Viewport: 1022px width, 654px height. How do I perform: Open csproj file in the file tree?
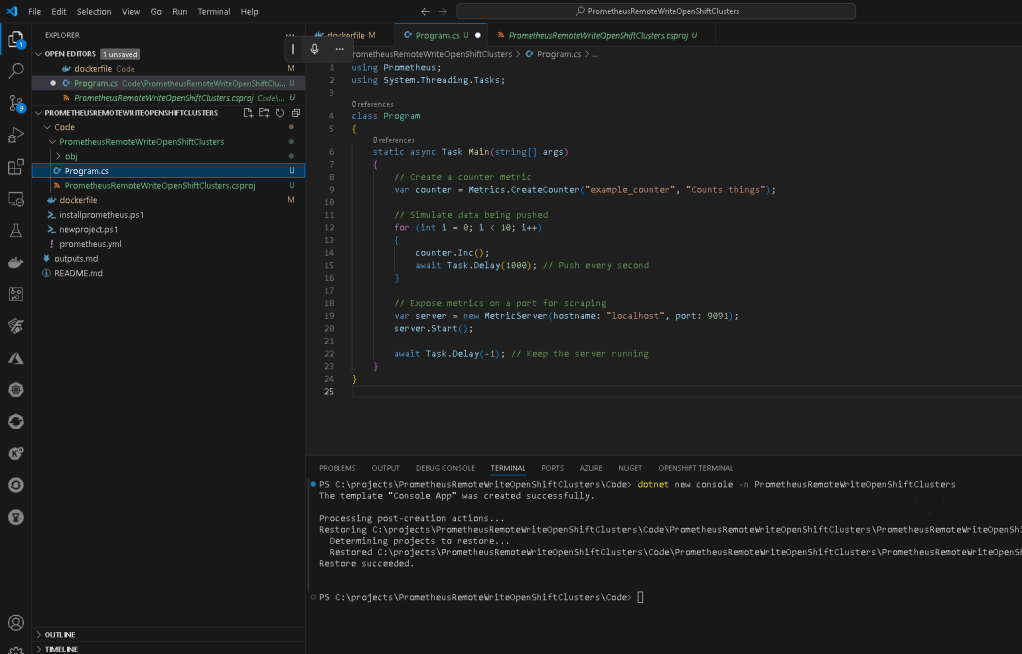168,186
